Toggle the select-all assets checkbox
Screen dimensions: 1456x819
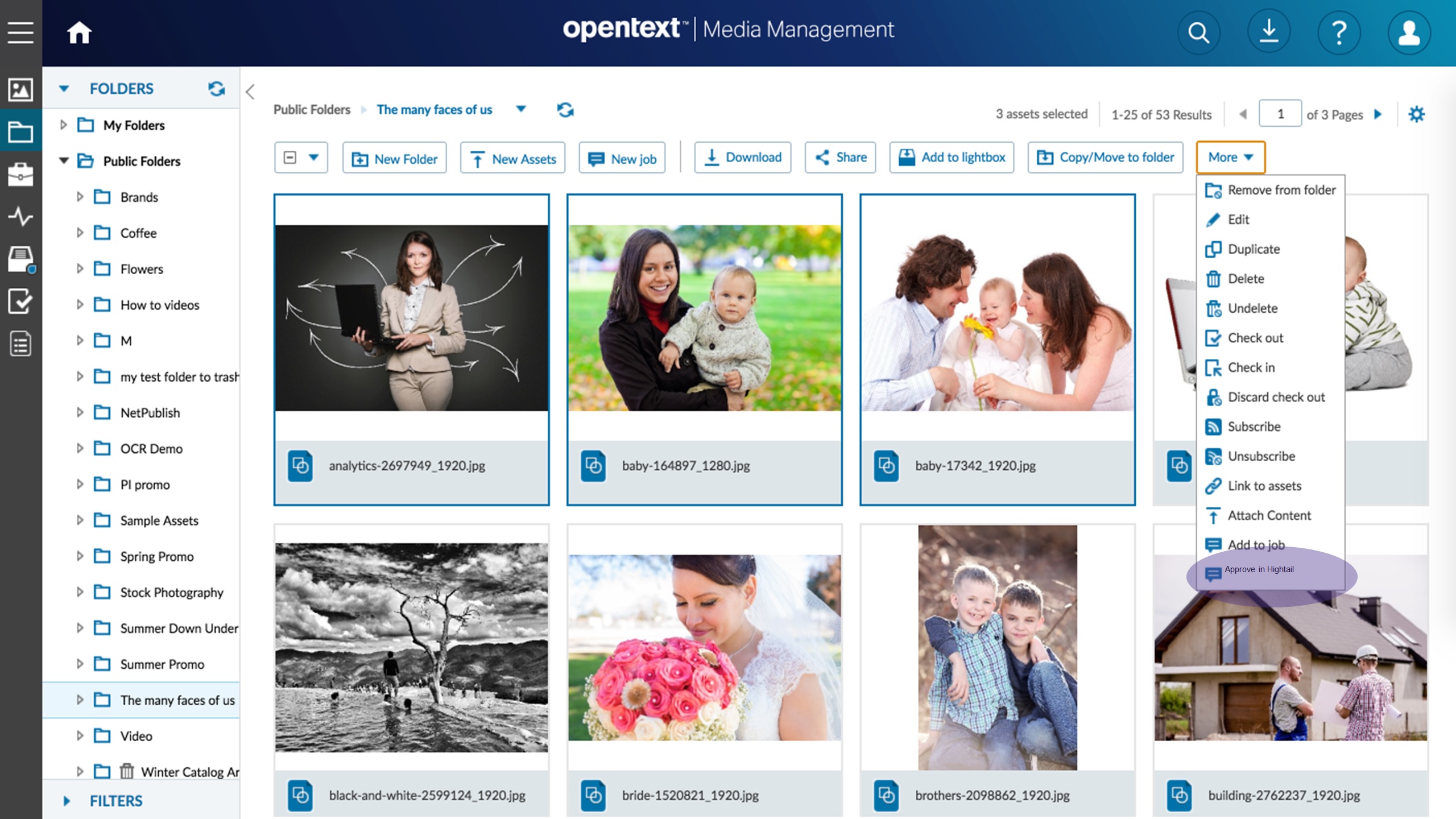click(x=290, y=158)
